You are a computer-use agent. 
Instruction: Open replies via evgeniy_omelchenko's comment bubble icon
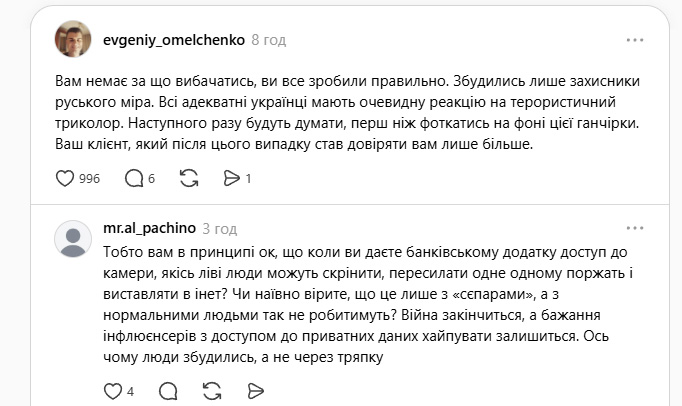pos(134,179)
